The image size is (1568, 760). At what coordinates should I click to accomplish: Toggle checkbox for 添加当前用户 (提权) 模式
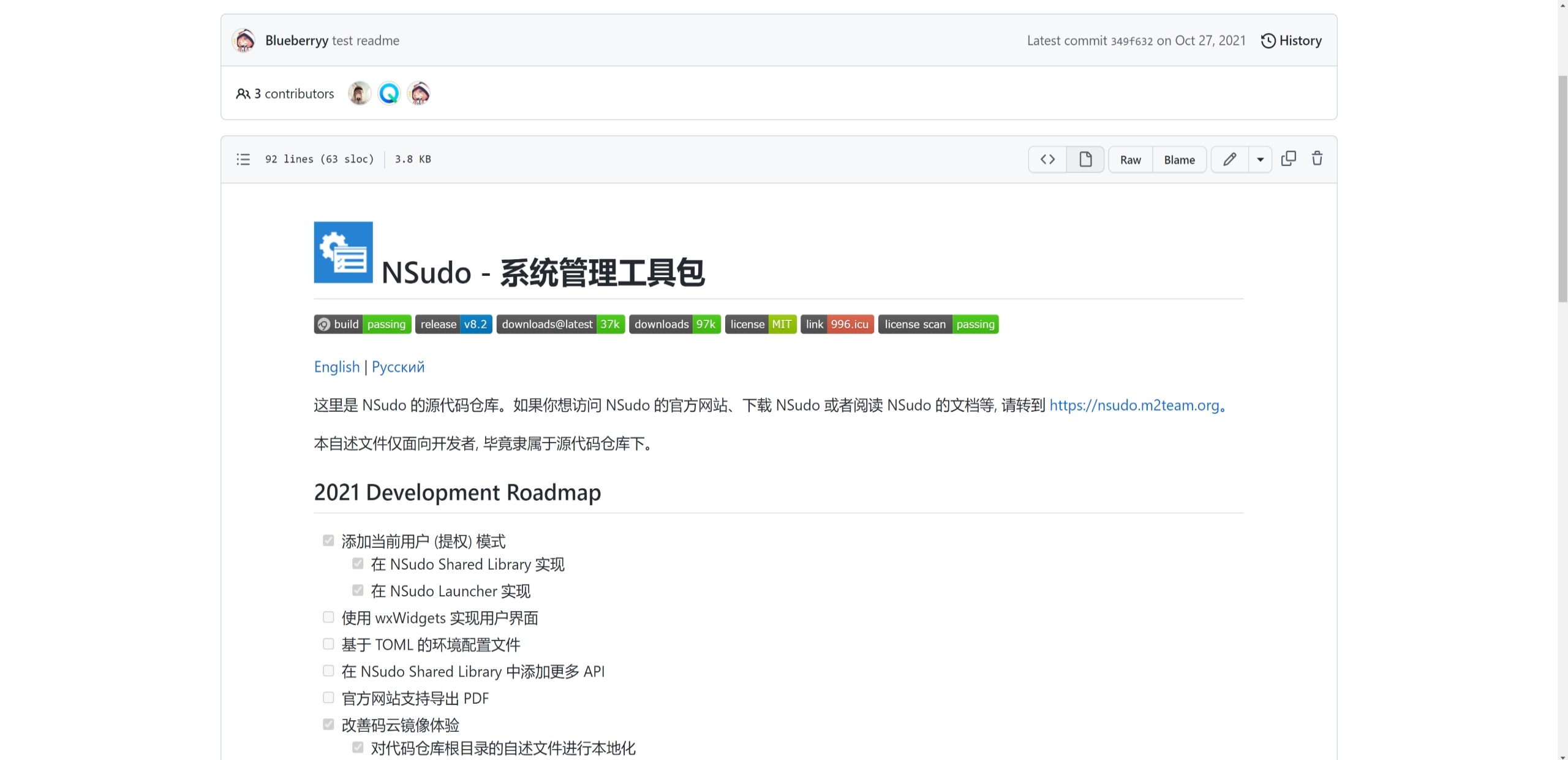(328, 541)
